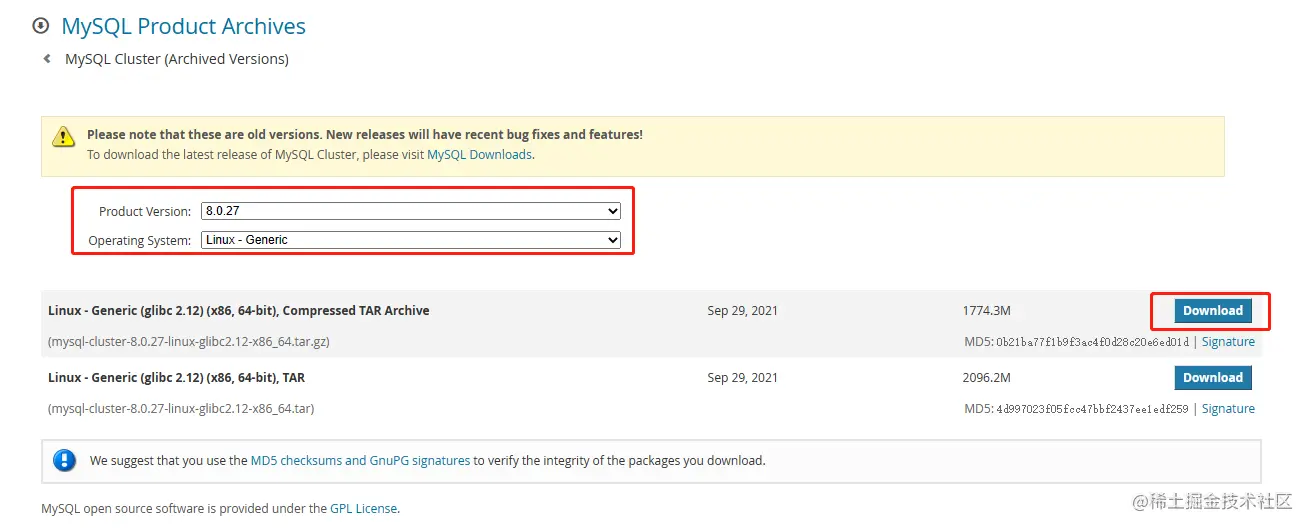This screenshot has height=529, width=1310.
Task: Visit the GPL License link
Action: pos(363,509)
